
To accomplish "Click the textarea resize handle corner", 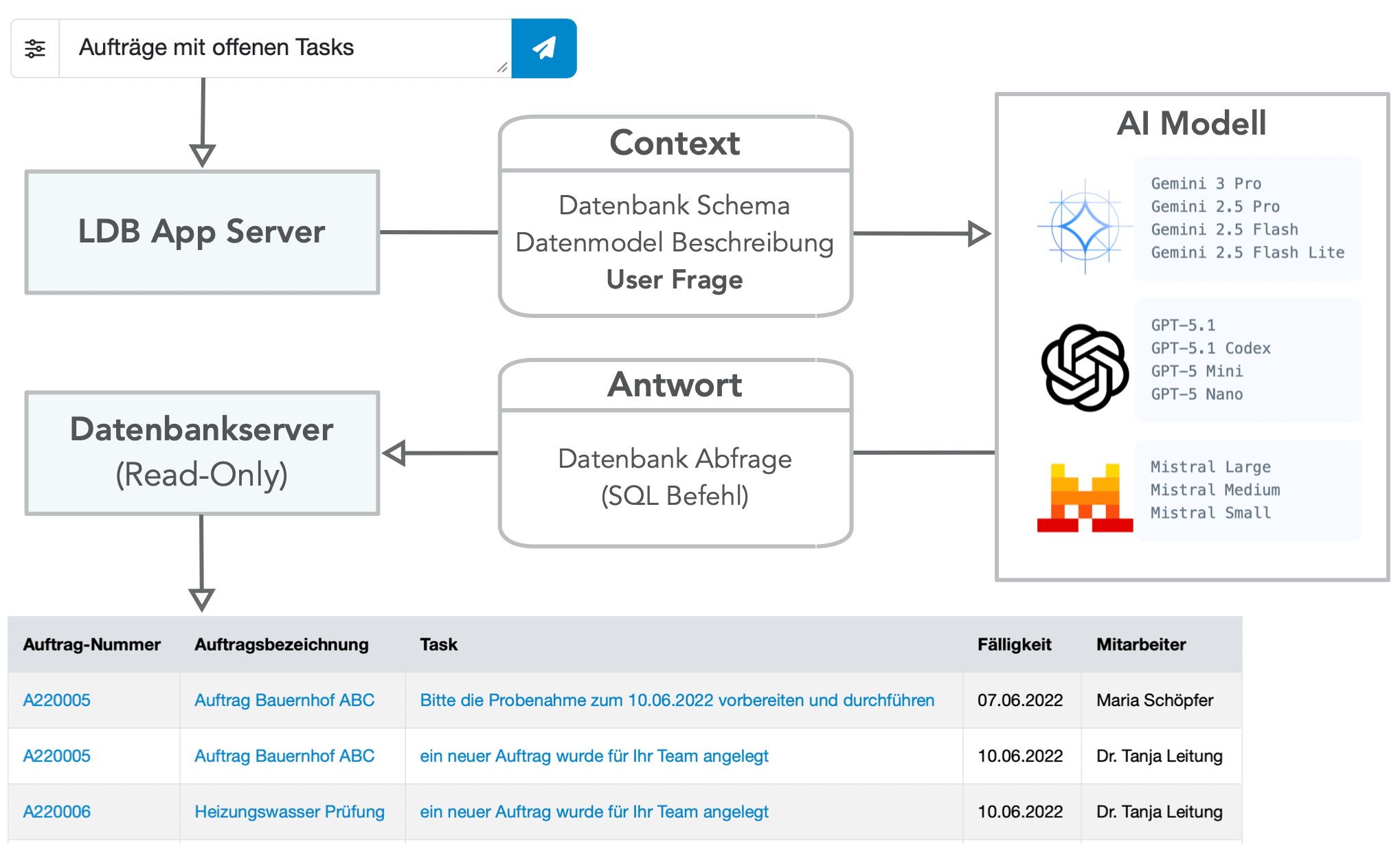I will (502, 67).
